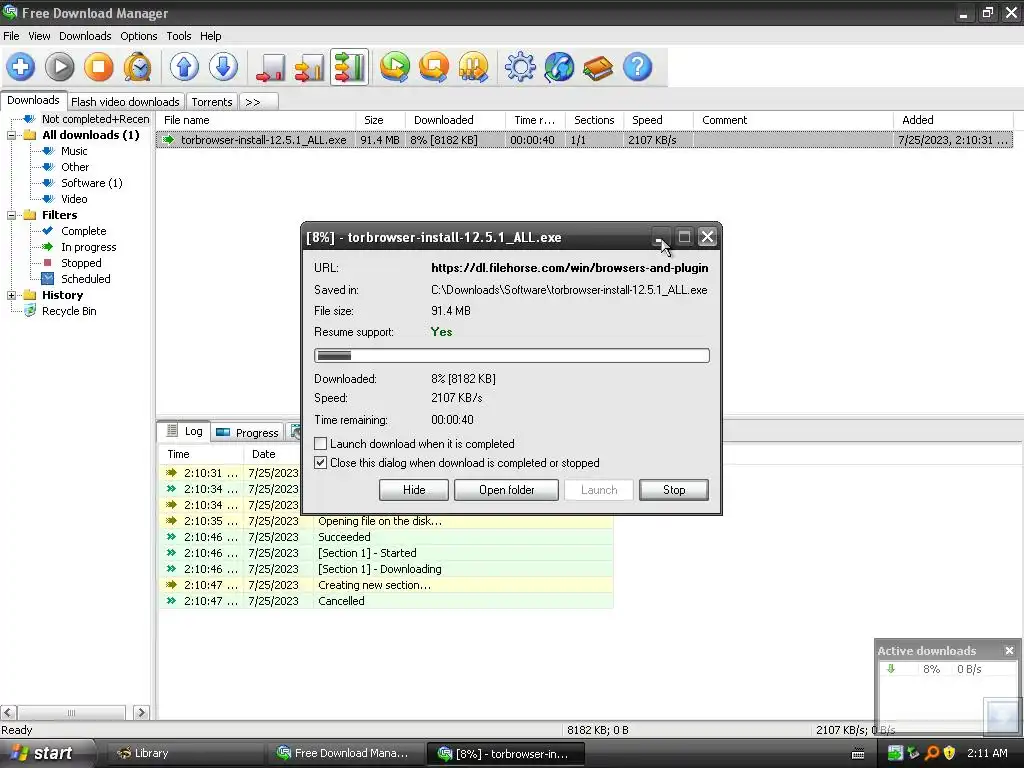Select the Music category
Viewport: 1024px width, 768px height.
[x=74, y=151]
